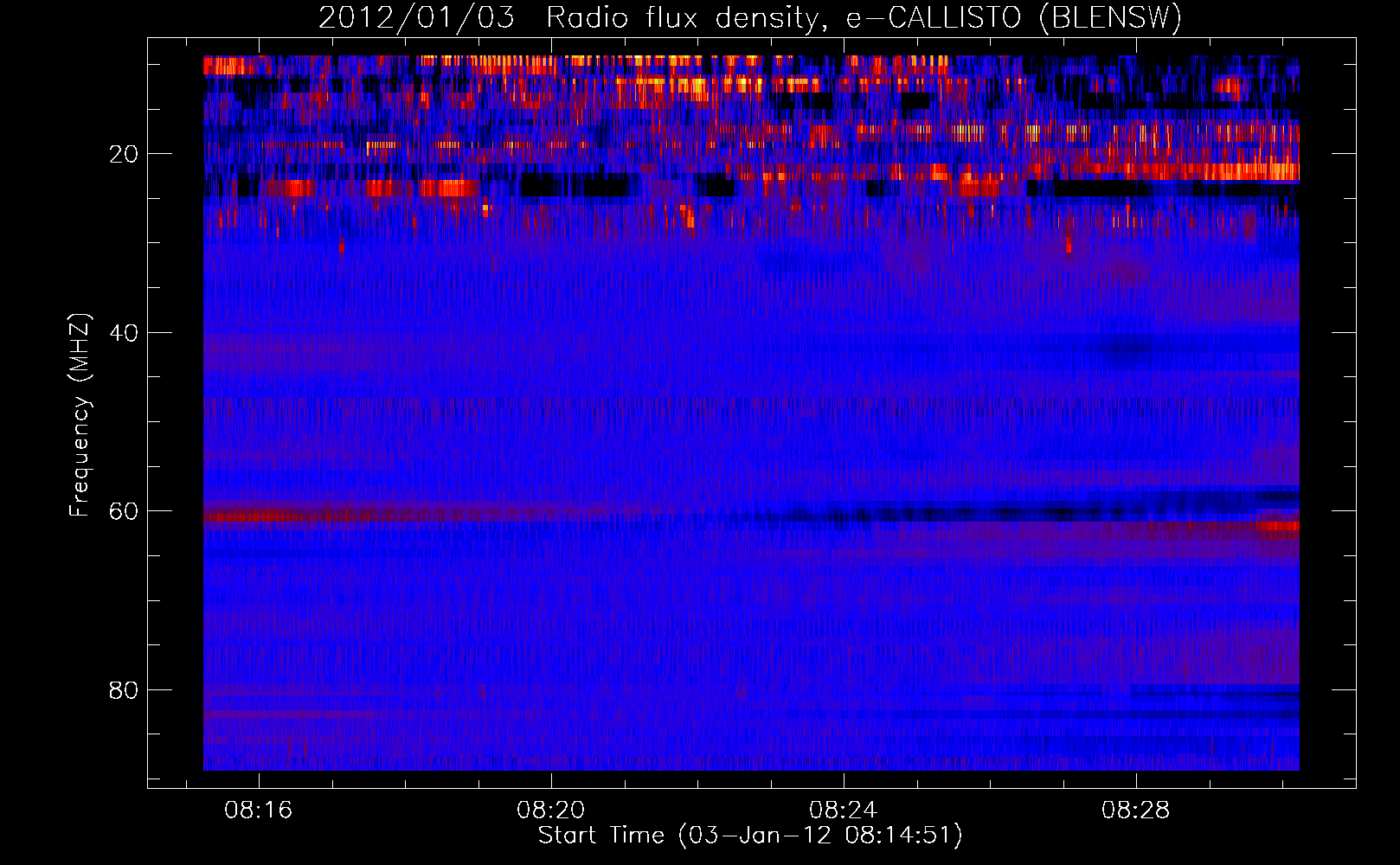Click the 08:20 time tick label
Image resolution: width=1400 pixels, height=865 pixels.
point(551,811)
